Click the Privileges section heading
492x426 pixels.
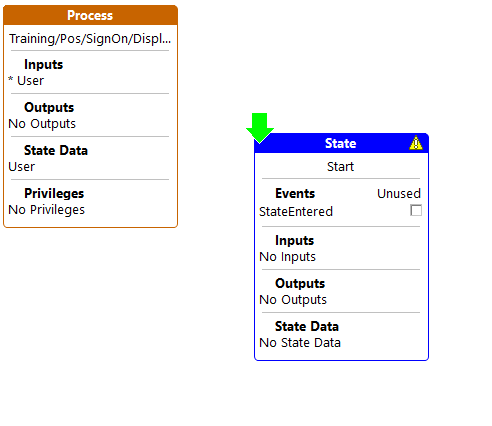[54, 193]
